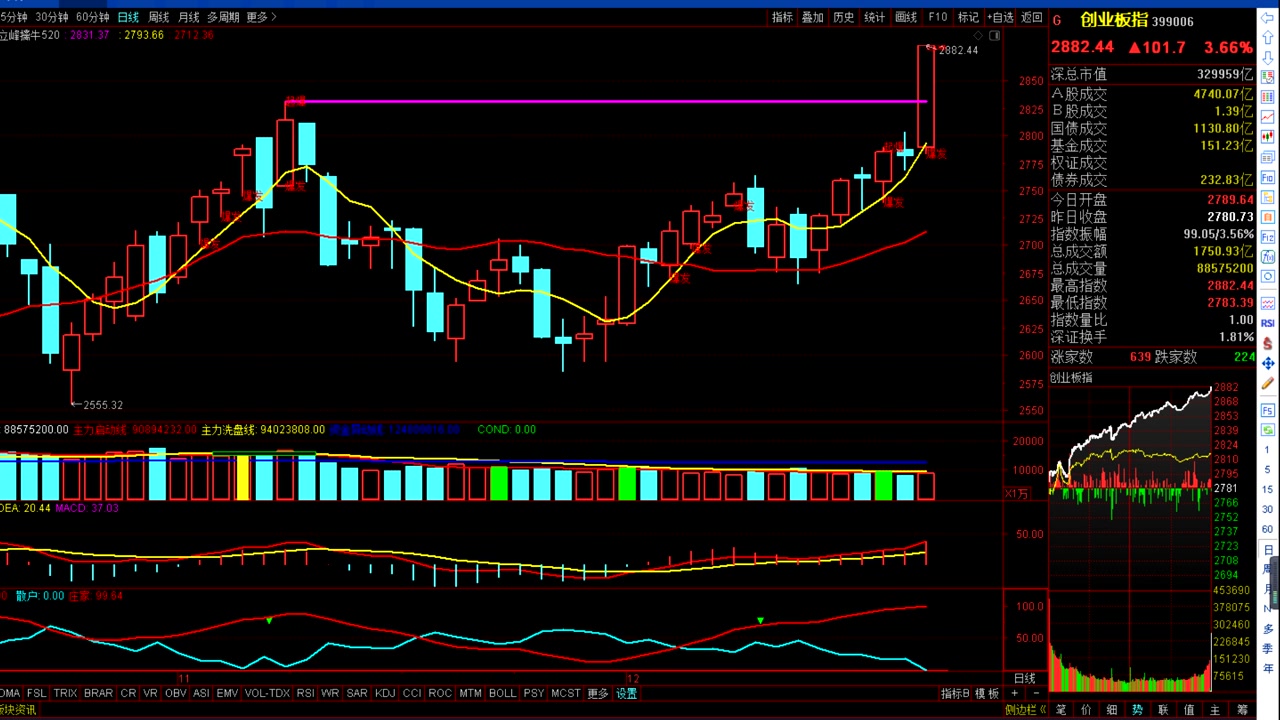Click the RSI sidebar icon

coord(1268,323)
